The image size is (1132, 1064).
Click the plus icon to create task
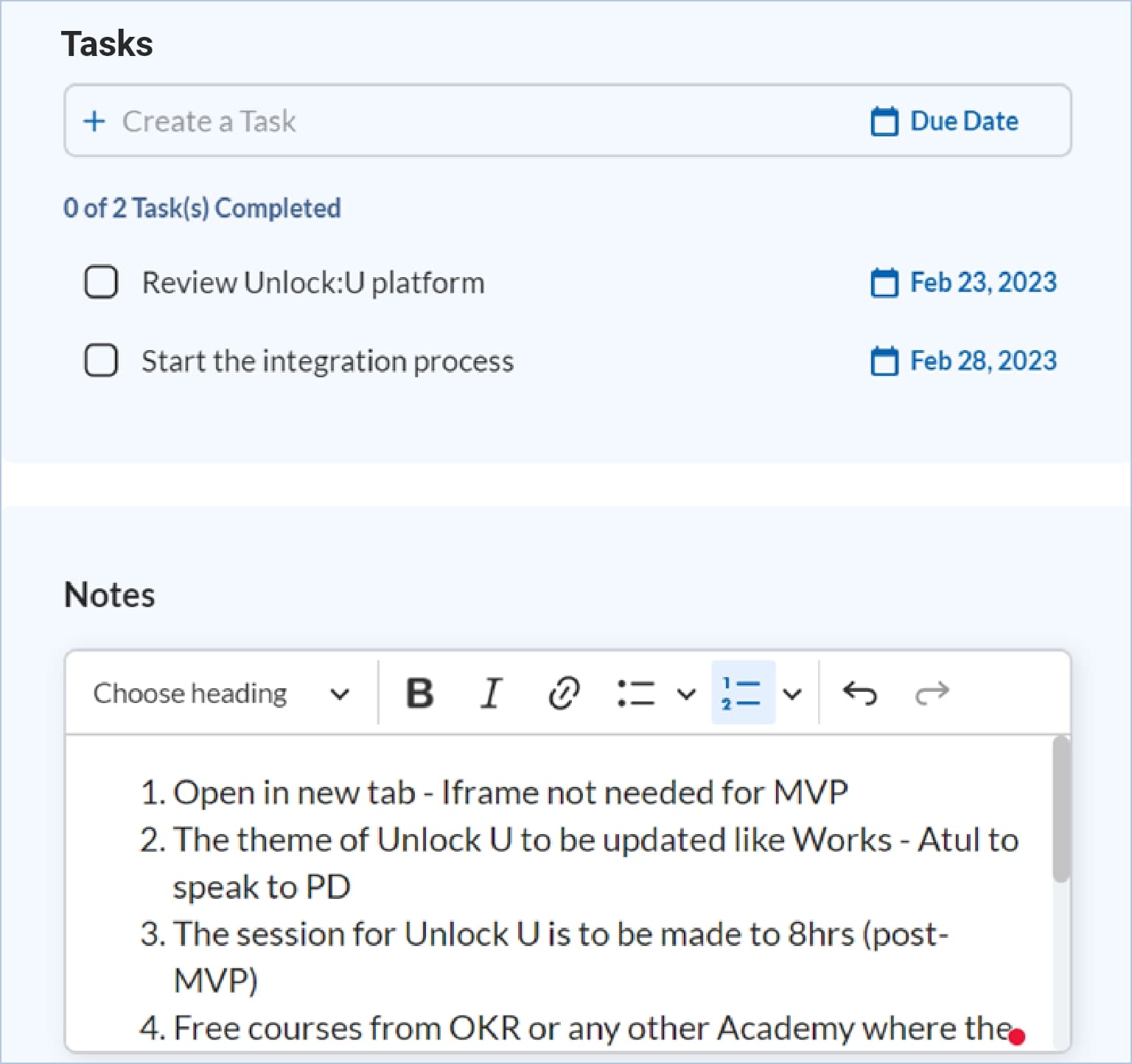coord(94,121)
